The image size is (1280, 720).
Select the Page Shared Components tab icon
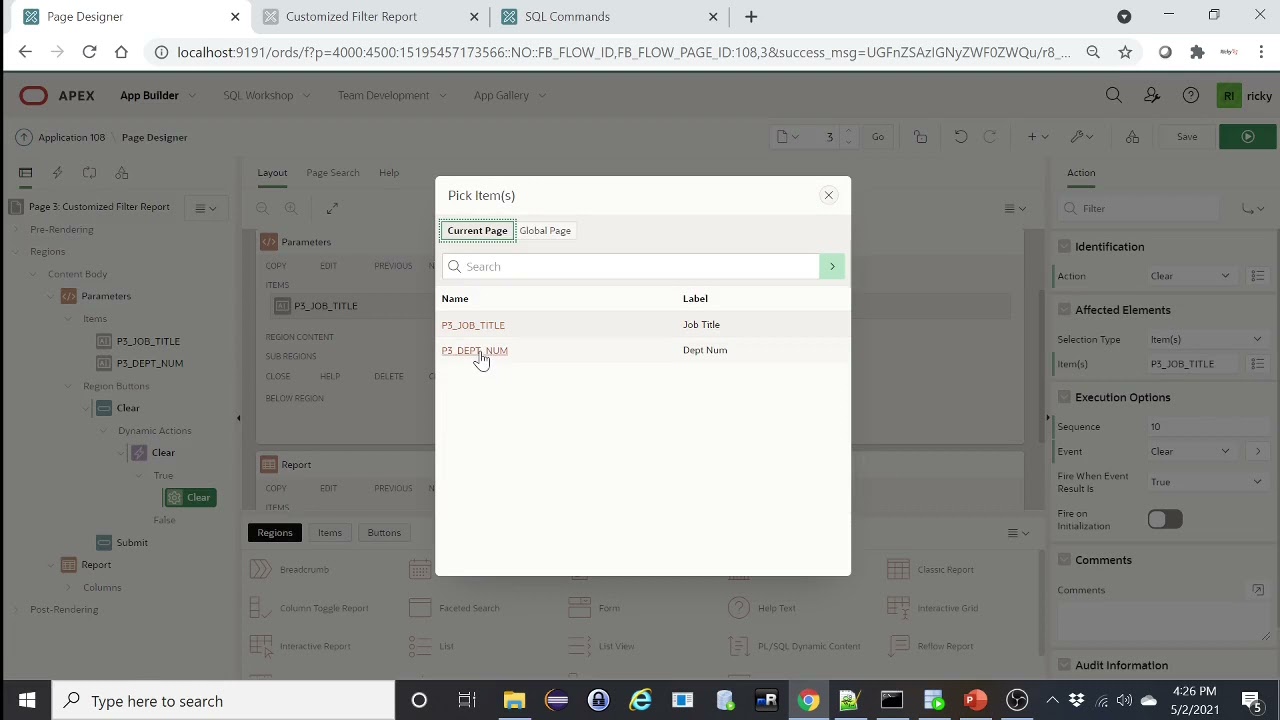121,173
